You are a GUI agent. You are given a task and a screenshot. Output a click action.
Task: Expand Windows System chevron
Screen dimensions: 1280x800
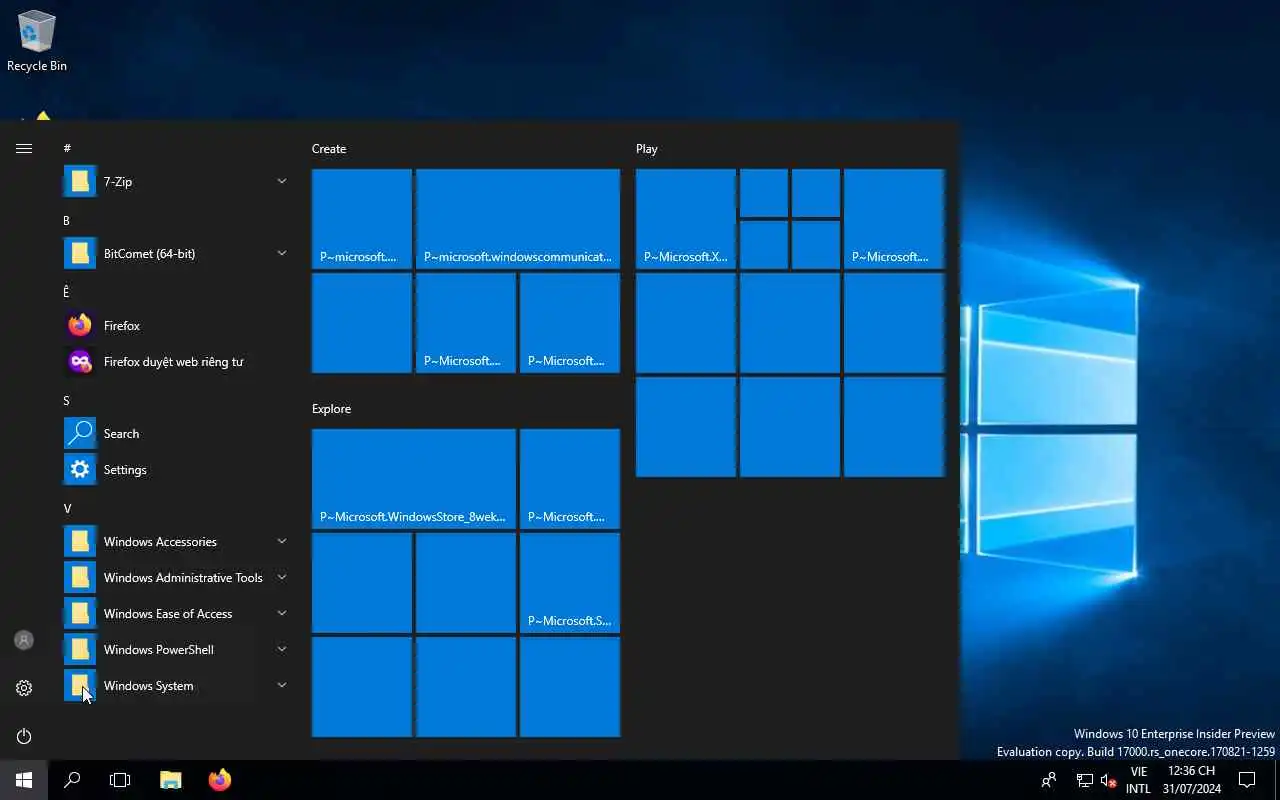coord(282,685)
